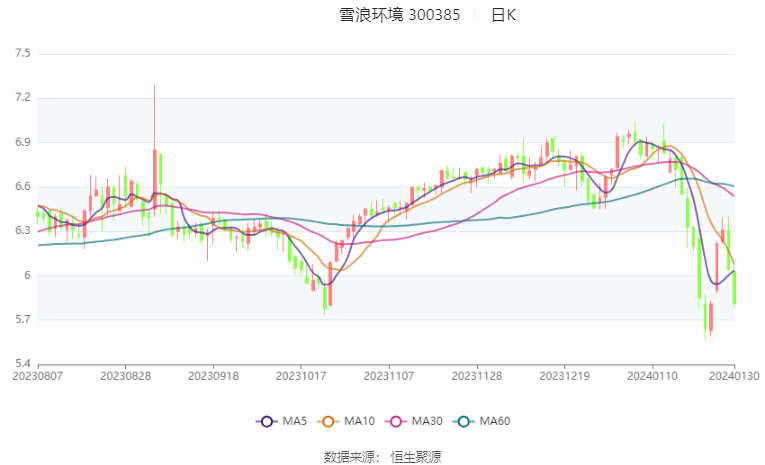
Task: Click the date label 20231017
Action: pyautogui.click(x=301, y=376)
